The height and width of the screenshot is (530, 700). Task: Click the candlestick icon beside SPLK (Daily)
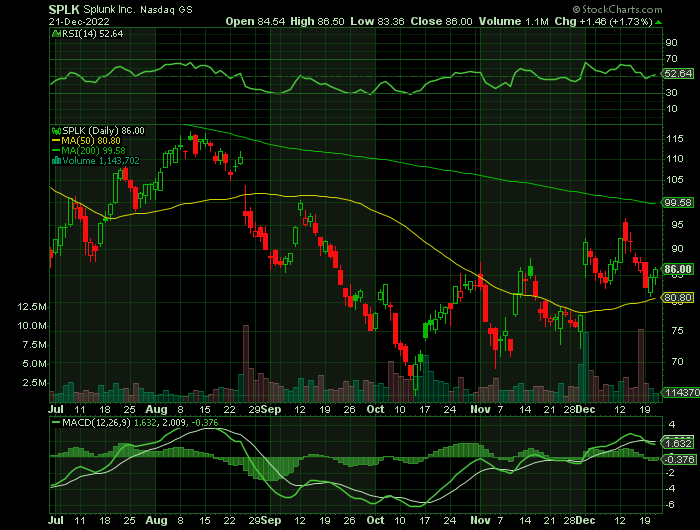click(x=56, y=131)
